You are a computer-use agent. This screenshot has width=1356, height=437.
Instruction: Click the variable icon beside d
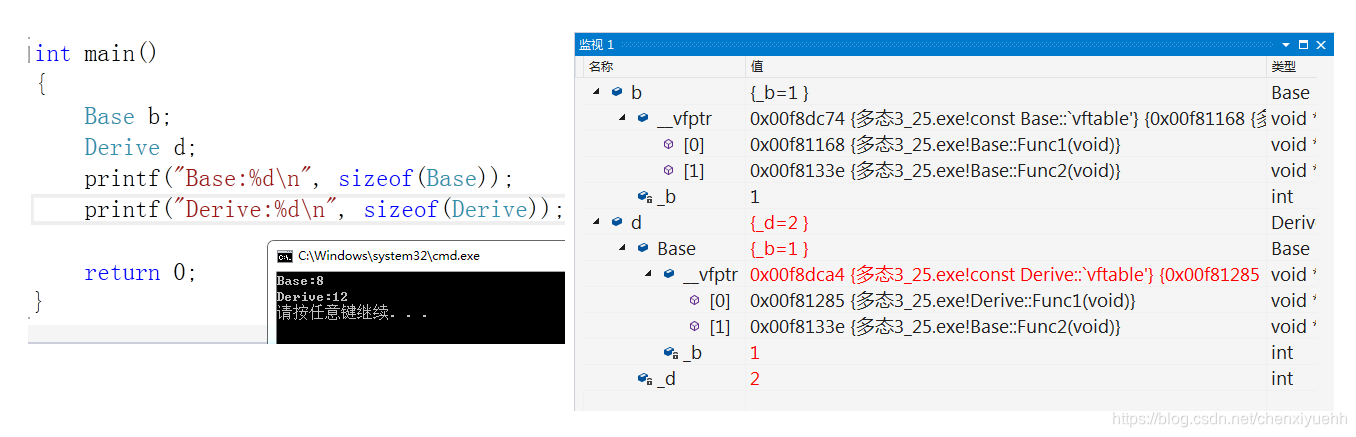pyautogui.click(x=617, y=222)
